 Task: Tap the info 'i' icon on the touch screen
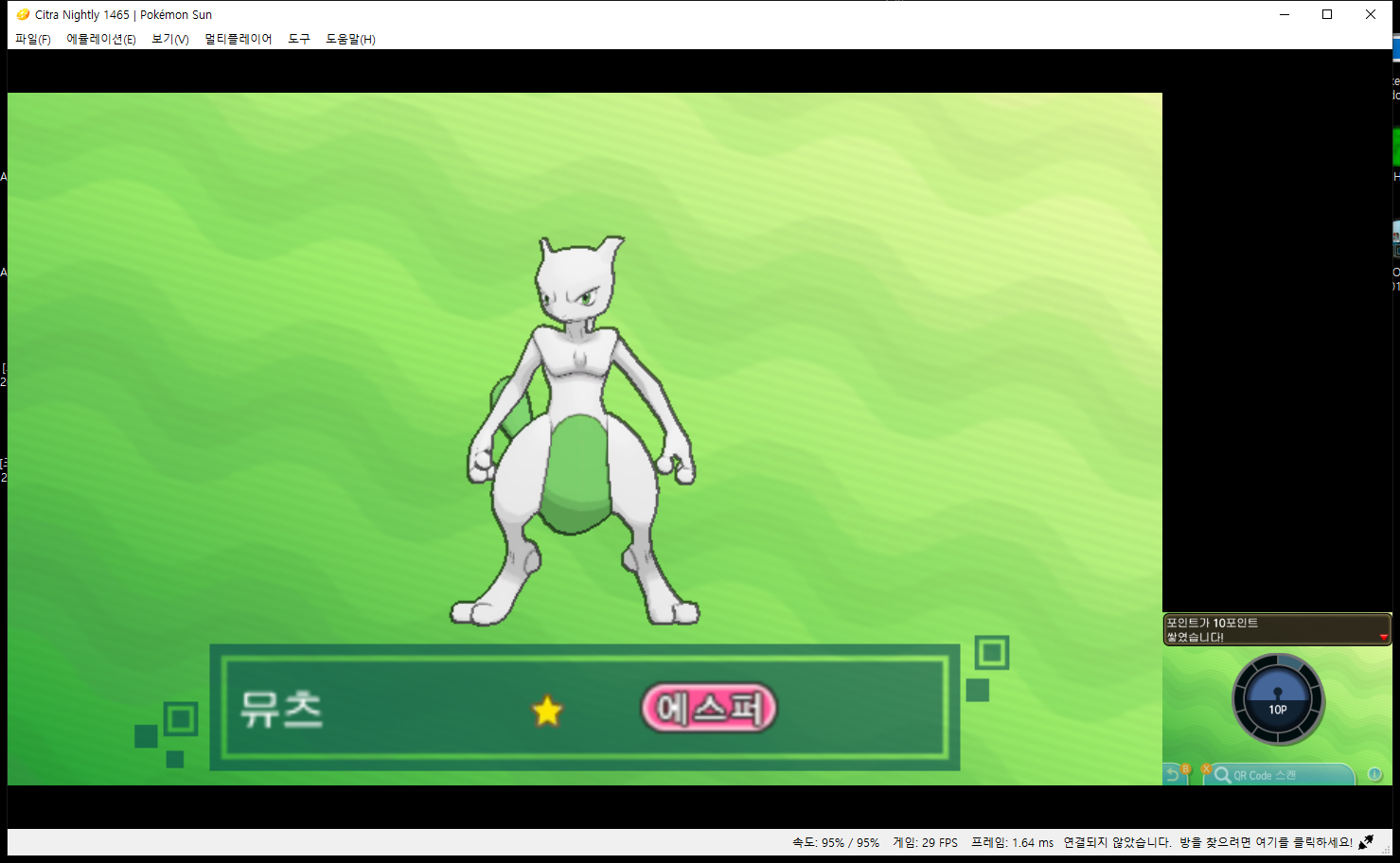[1374, 774]
